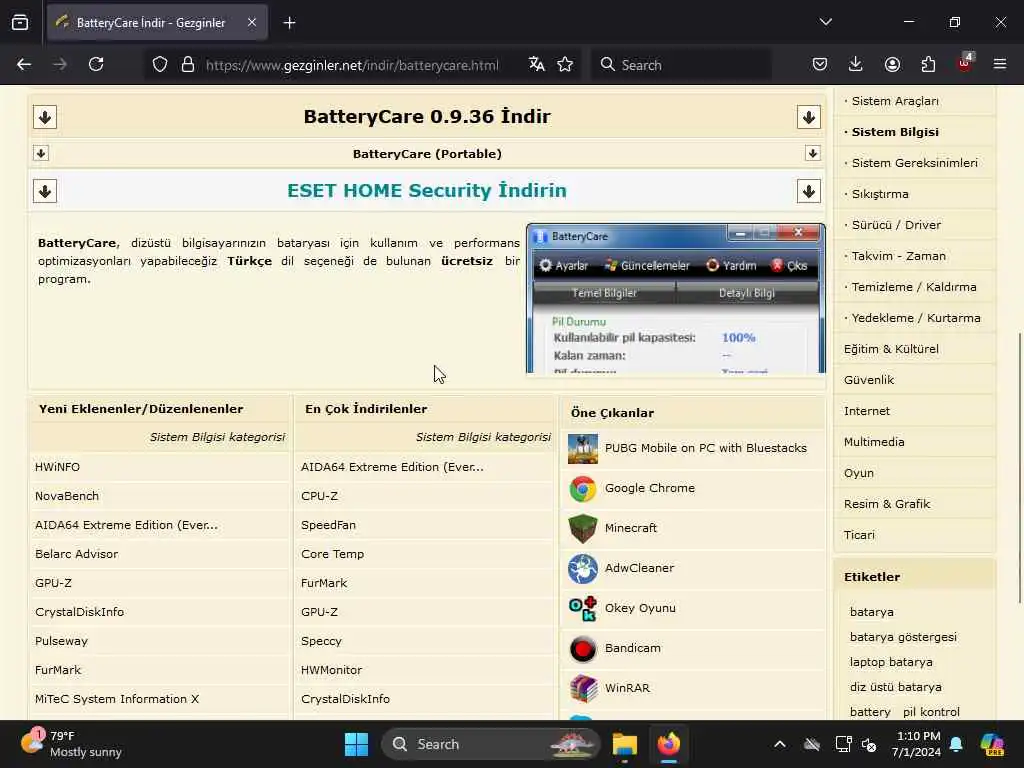1024x768 pixels.
Task: Open Yedekleme / Kurtarma category
Action: [x=916, y=318]
